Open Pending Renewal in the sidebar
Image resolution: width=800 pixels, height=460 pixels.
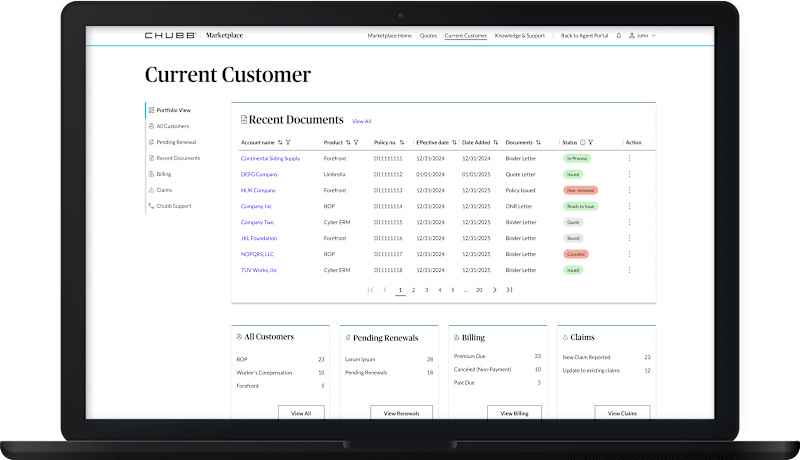click(176, 142)
